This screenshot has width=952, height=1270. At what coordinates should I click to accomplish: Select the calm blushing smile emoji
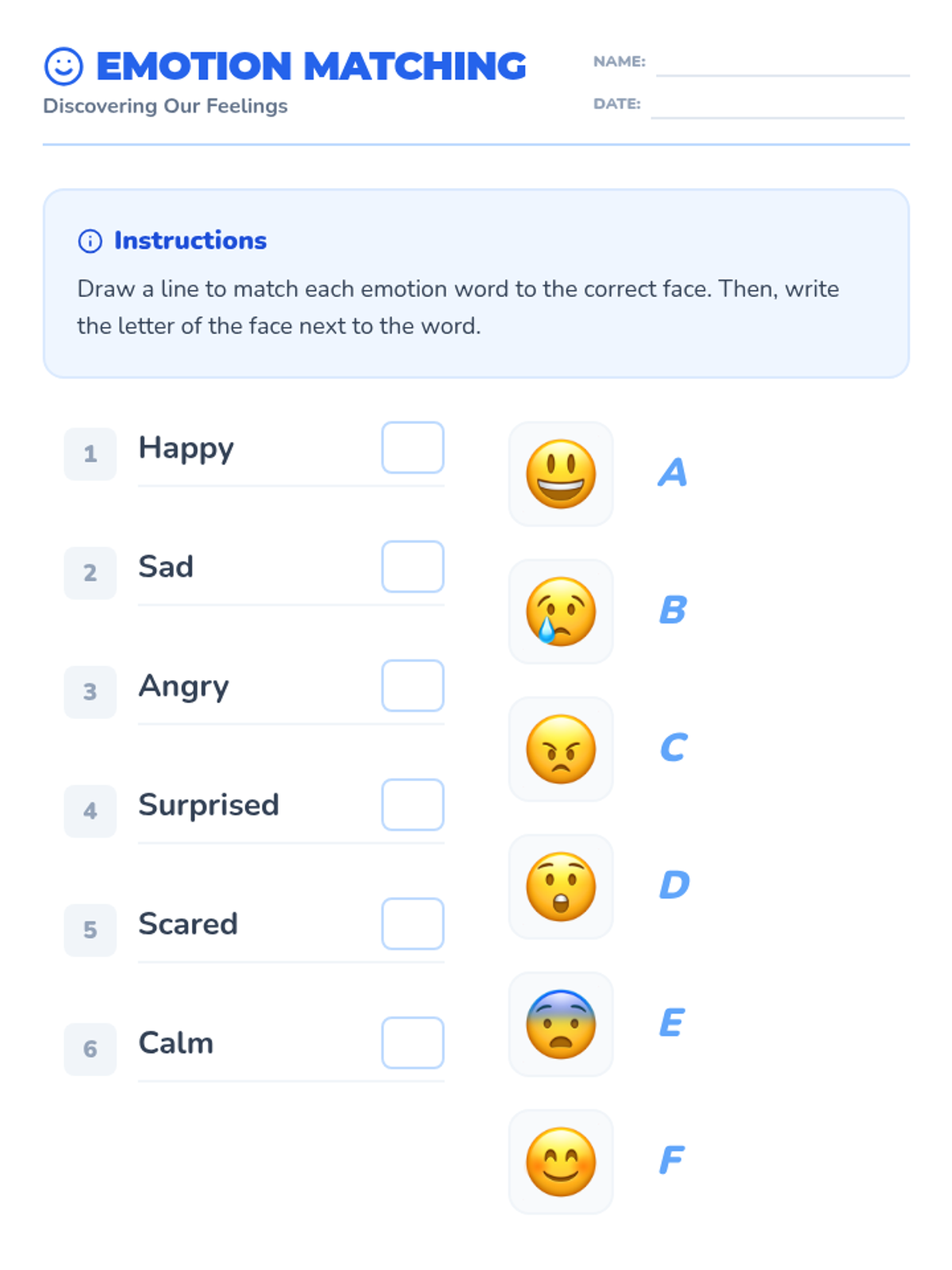(561, 1161)
